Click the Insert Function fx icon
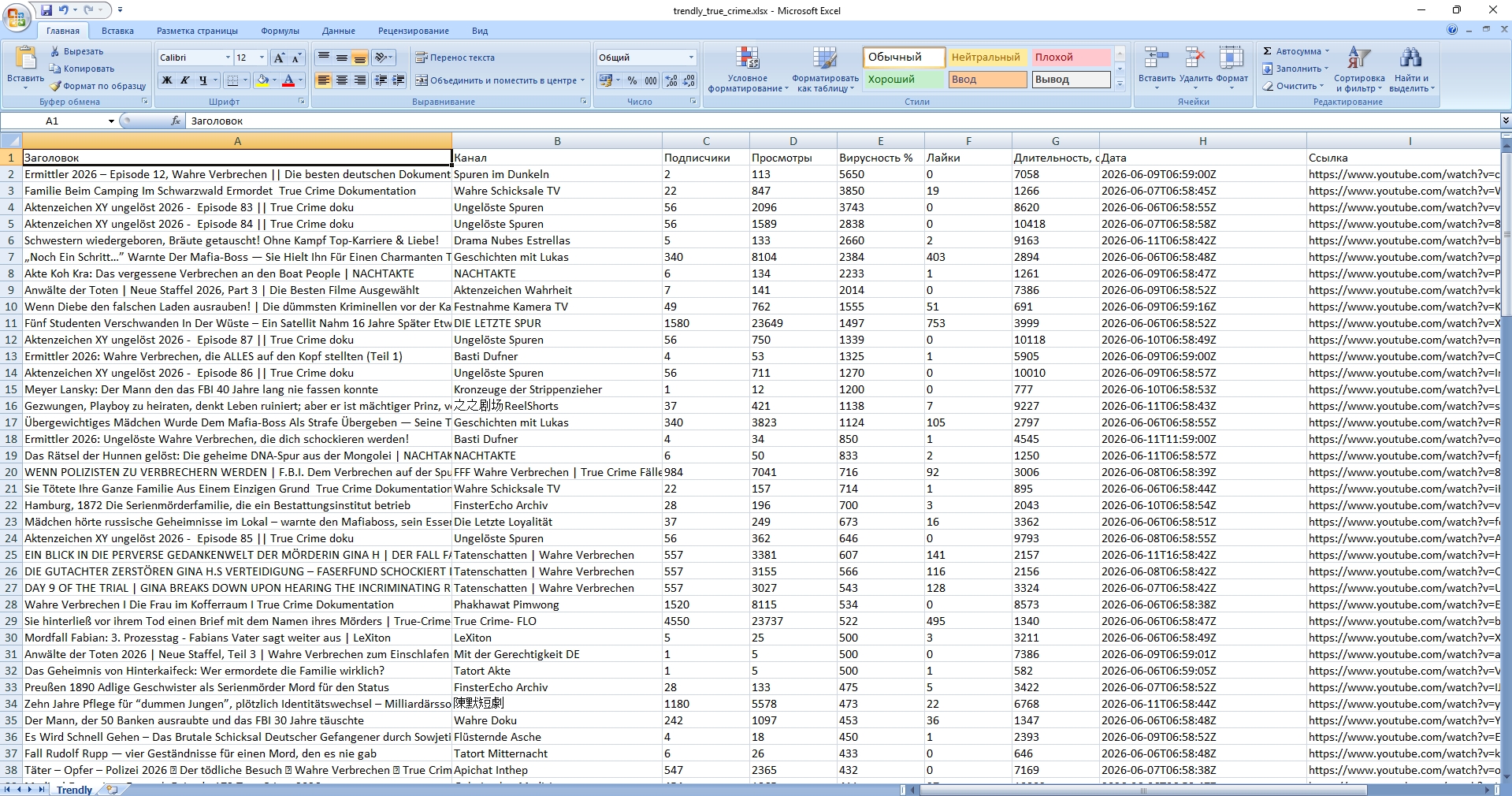The image size is (1512, 796). [176, 121]
